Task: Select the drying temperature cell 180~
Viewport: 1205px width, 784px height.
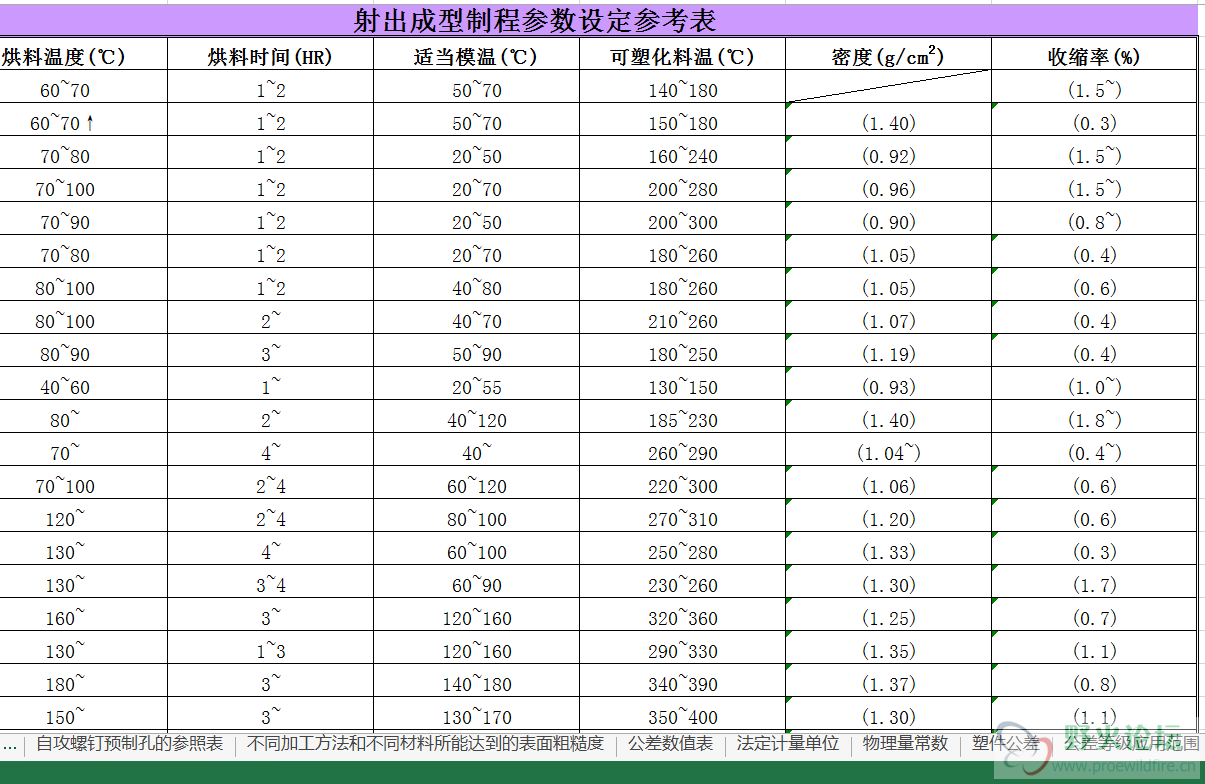Action: pyautogui.click(x=83, y=681)
